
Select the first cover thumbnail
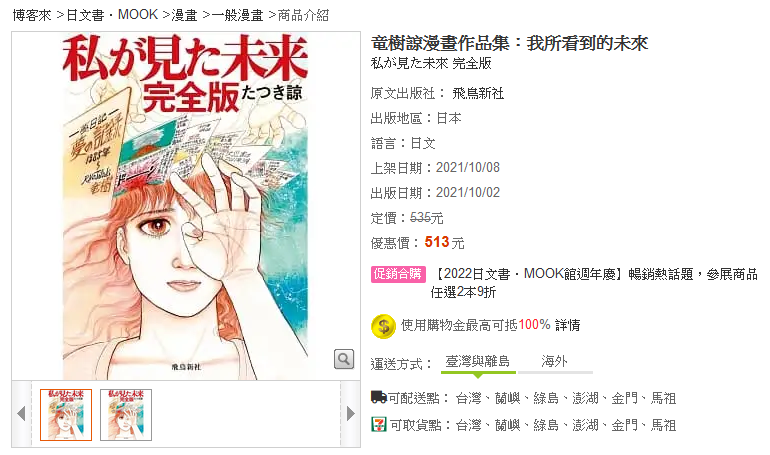pyautogui.click(x=66, y=415)
